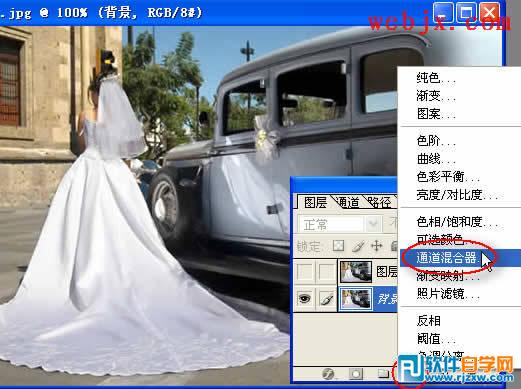Click the new layer group folder icon
The width and height of the screenshot is (521, 389).
[384, 373]
